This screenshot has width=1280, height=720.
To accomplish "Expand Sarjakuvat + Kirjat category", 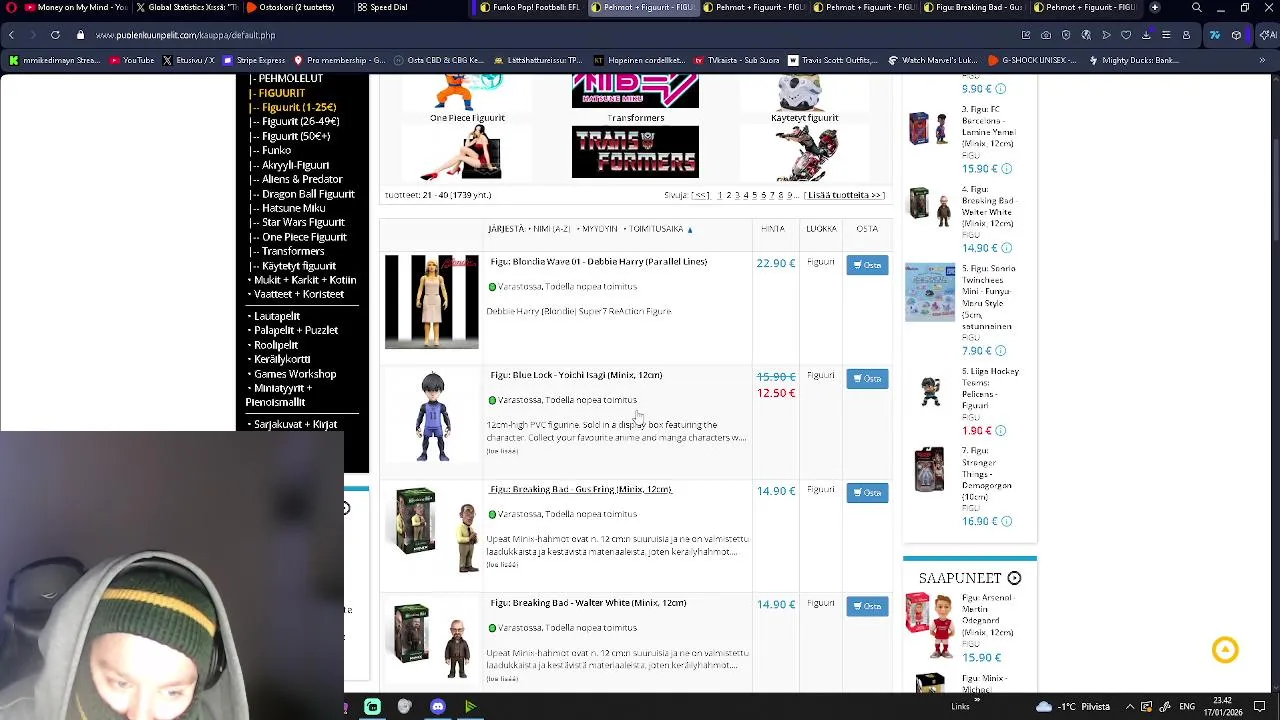I will pos(295,424).
